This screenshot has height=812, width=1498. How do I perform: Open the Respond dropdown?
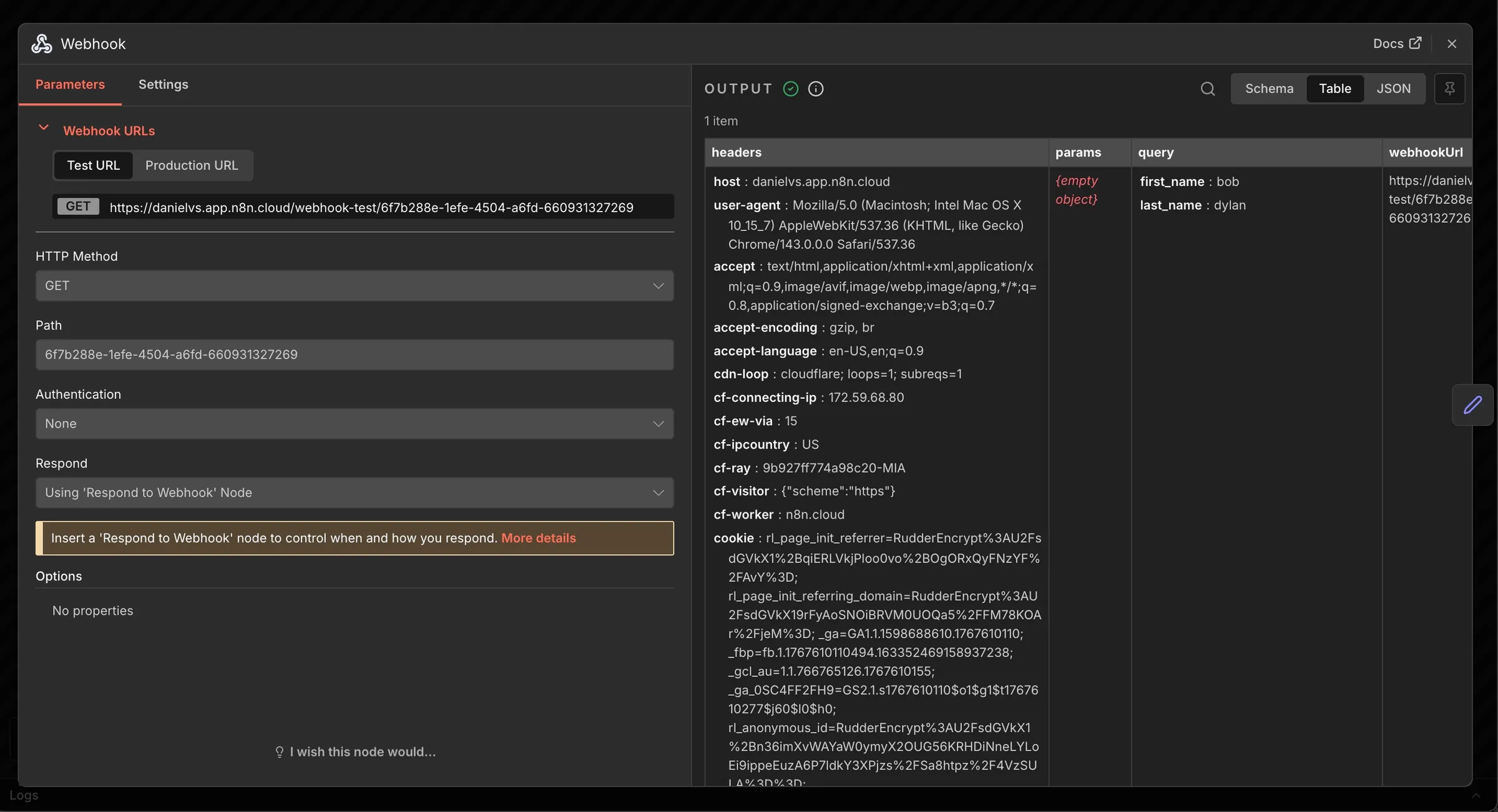355,493
